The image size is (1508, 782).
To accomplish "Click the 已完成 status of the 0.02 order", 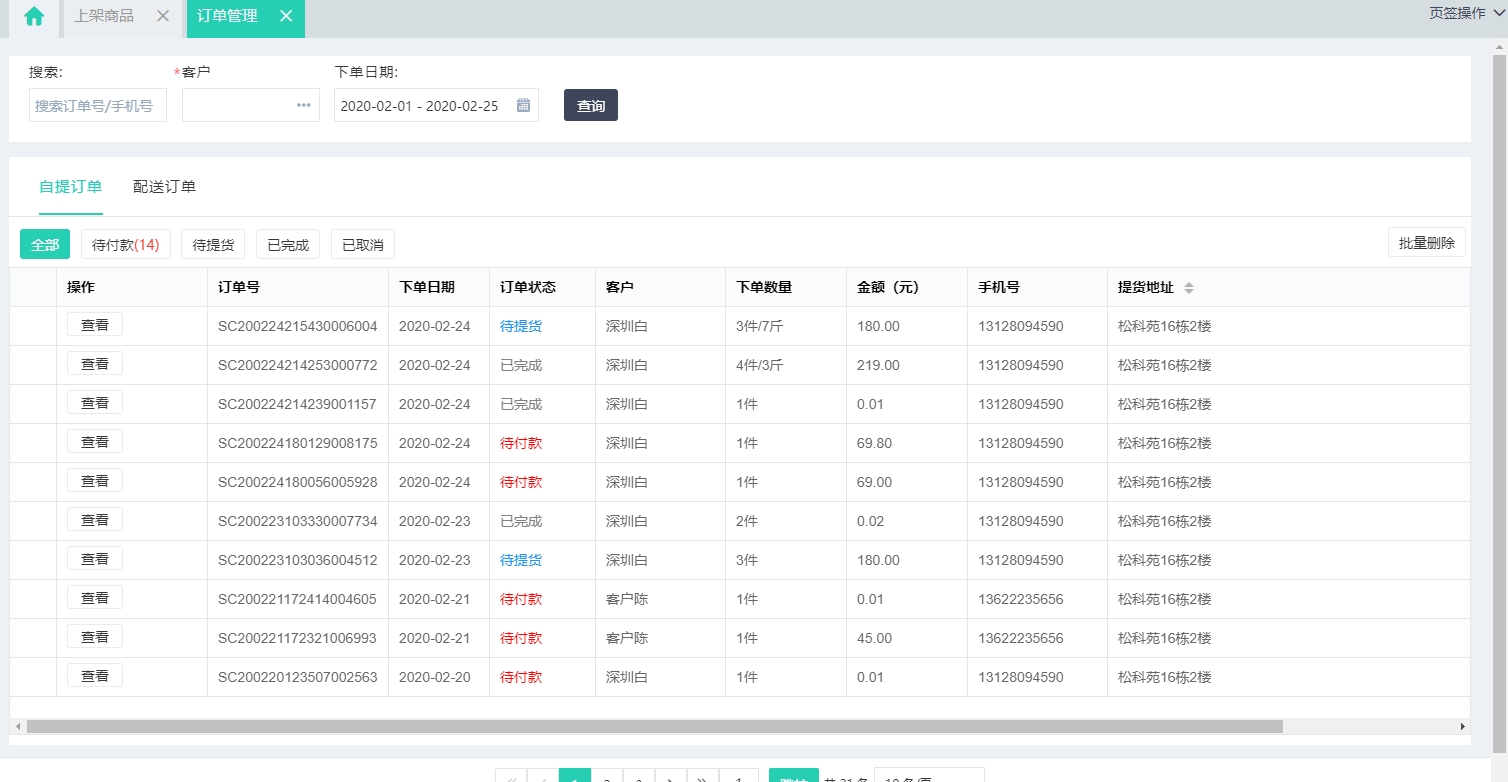I will coord(521,521).
